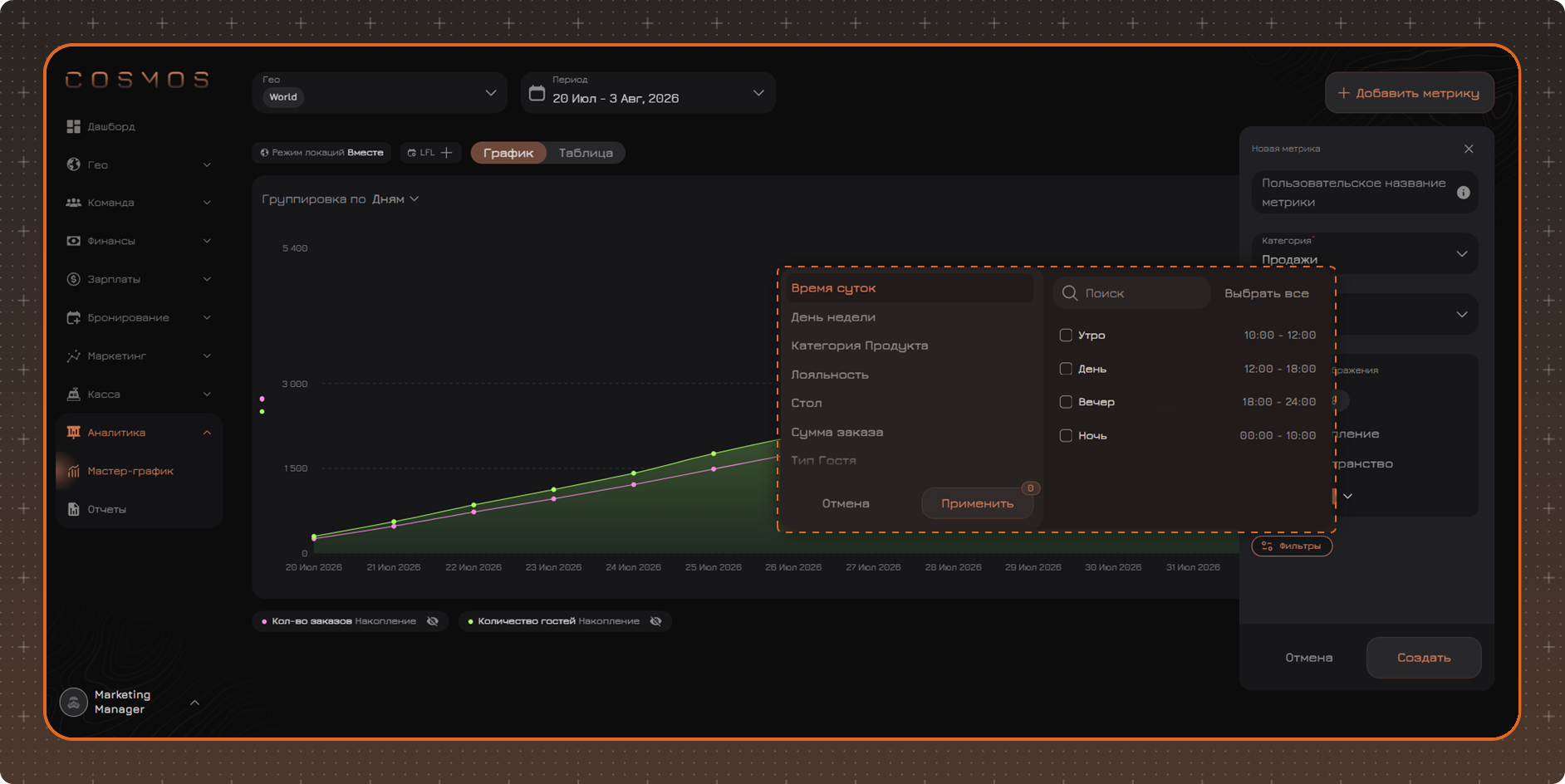Switch to the Таблица tab

click(x=586, y=153)
